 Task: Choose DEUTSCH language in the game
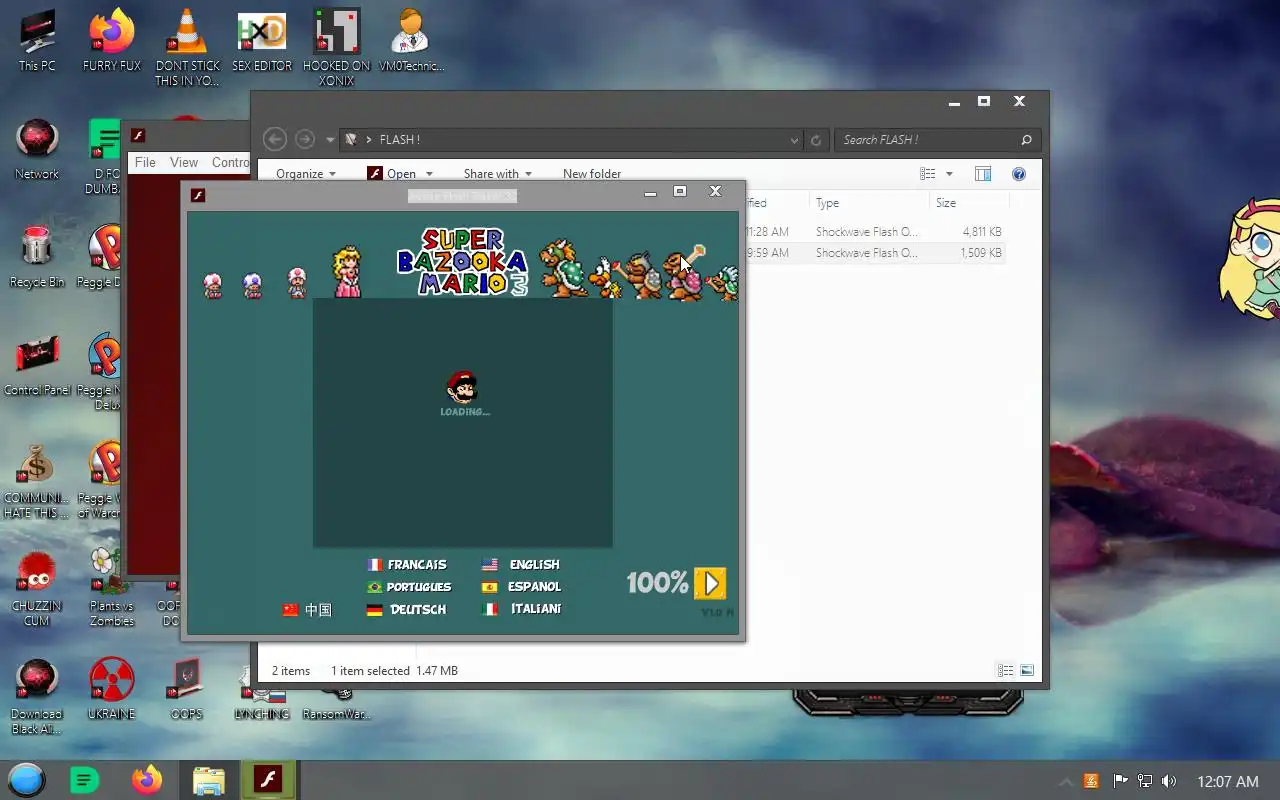[x=407, y=609]
